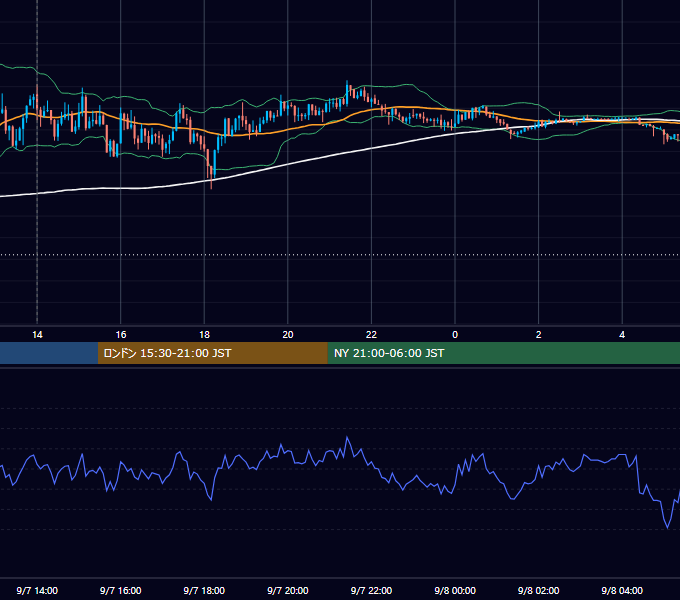Click the 9/7 14:00 time label

click(37, 590)
